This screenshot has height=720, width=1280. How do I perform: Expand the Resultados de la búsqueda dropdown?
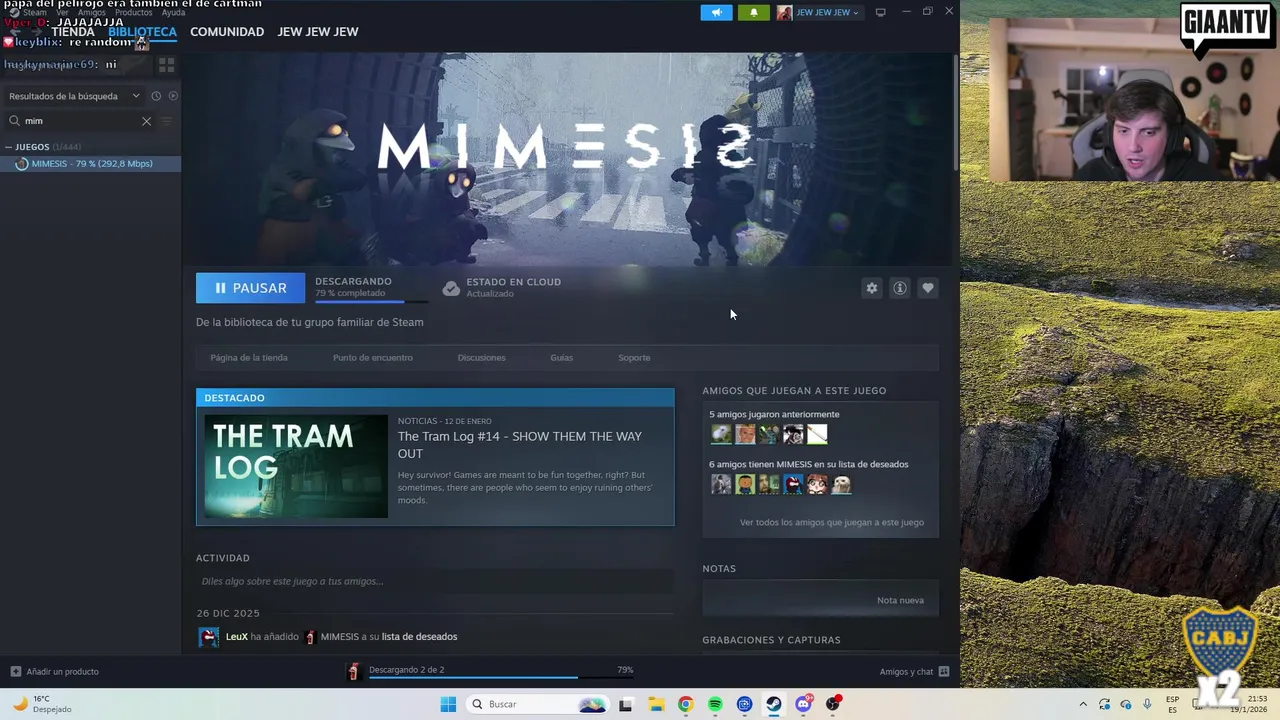pyautogui.click(x=74, y=96)
